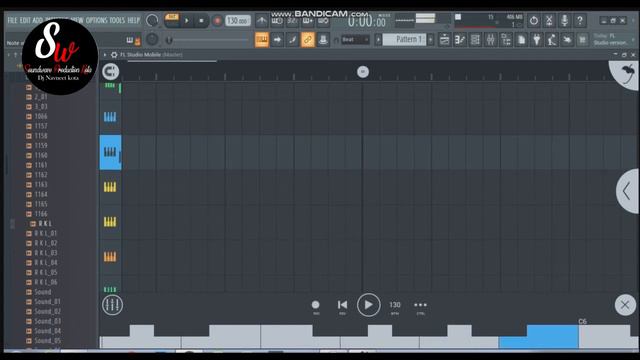Open the HELP menu
The height and width of the screenshot is (360, 640).
[133, 20]
